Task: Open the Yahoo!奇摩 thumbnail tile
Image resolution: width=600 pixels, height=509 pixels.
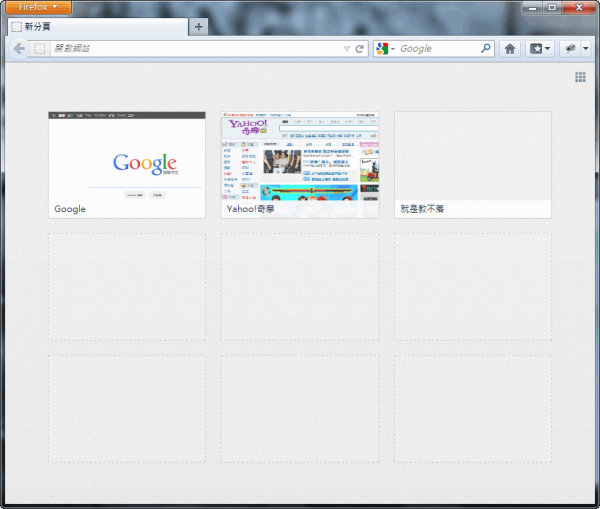Action: click(300, 158)
